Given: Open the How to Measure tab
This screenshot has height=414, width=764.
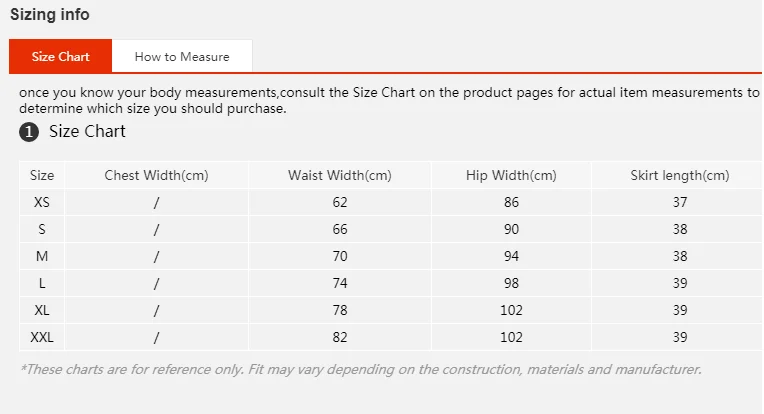Looking at the screenshot, I should [182, 57].
